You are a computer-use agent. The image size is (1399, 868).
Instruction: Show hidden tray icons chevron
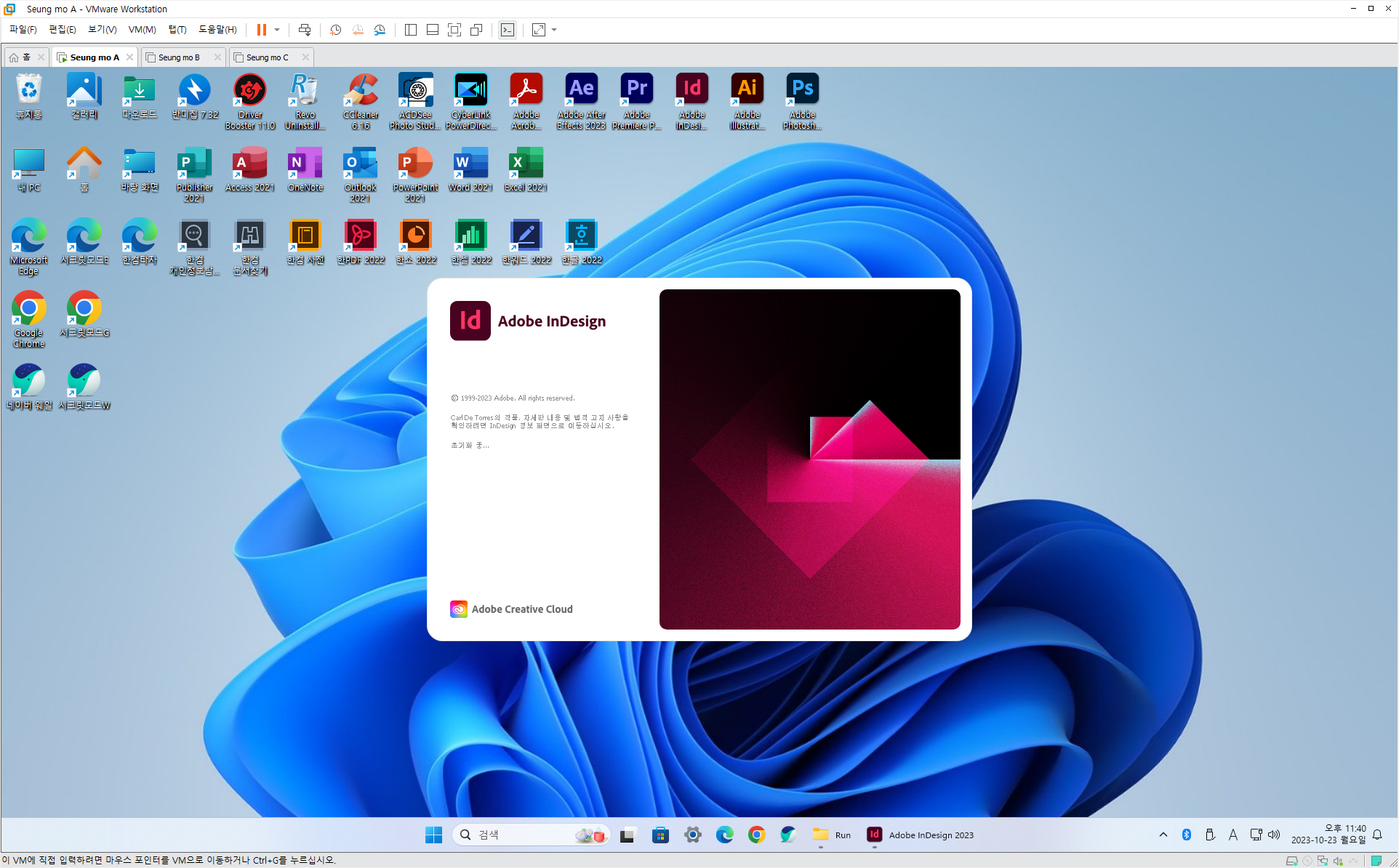click(x=1163, y=835)
